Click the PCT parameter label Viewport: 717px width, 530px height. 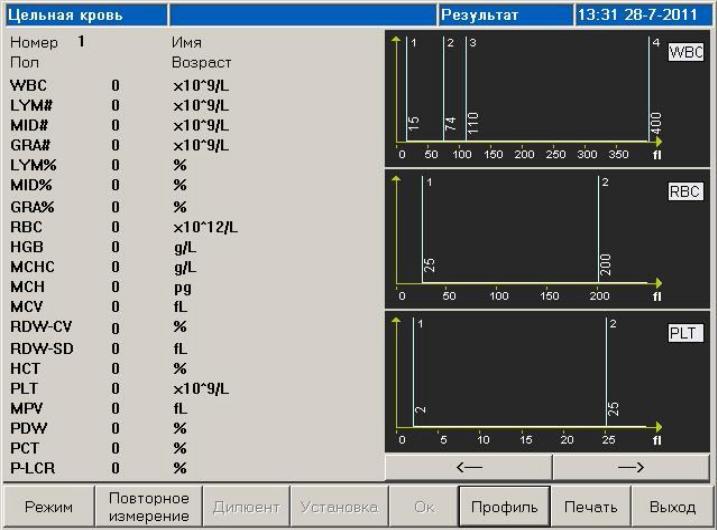coord(25,448)
